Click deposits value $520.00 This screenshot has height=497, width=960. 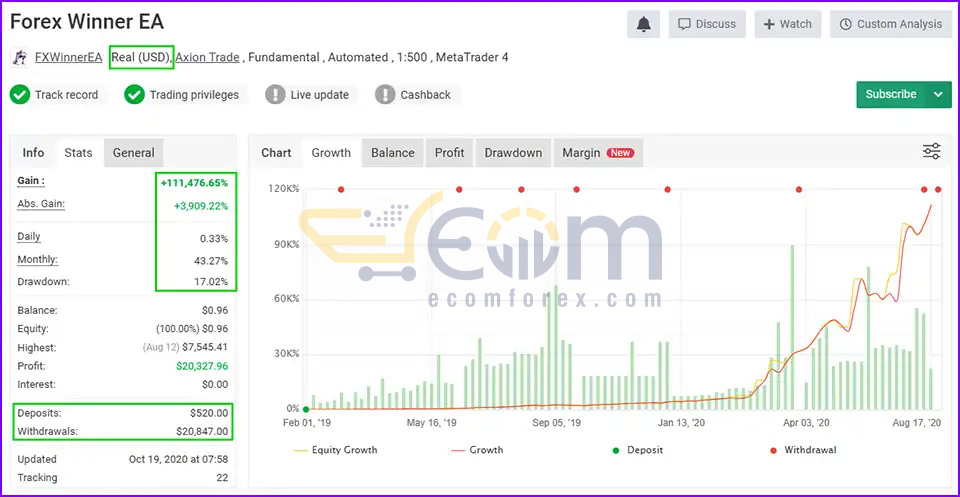pyautogui.click(x=209, y=413)
